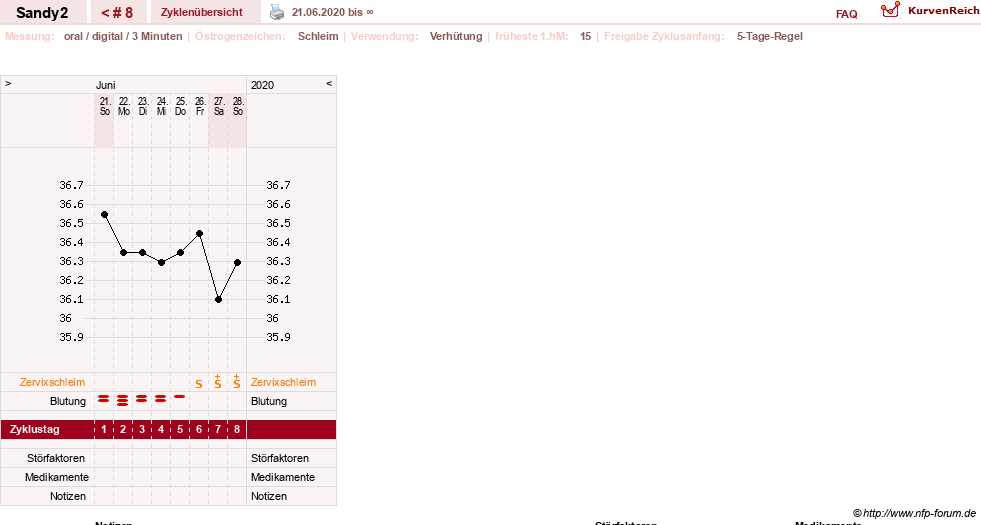Click the left Zervixschleim row label
This screenshot has width=981, height=525.
pos(53,382)
